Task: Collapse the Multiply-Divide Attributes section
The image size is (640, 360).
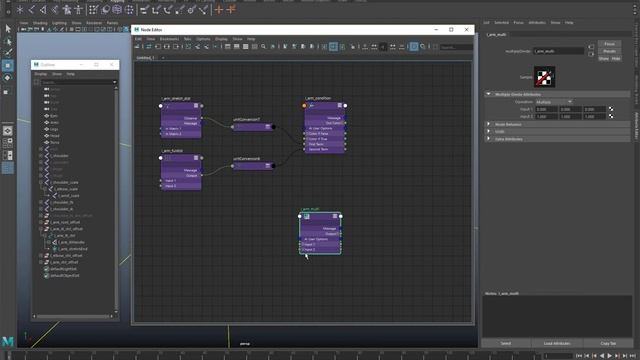Action: coord(489,94)
